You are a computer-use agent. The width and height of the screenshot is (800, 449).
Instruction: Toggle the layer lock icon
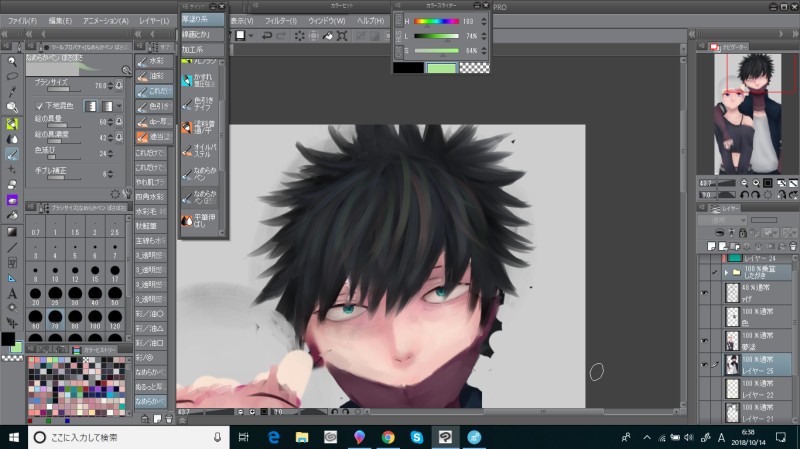(x=742, y=233)
